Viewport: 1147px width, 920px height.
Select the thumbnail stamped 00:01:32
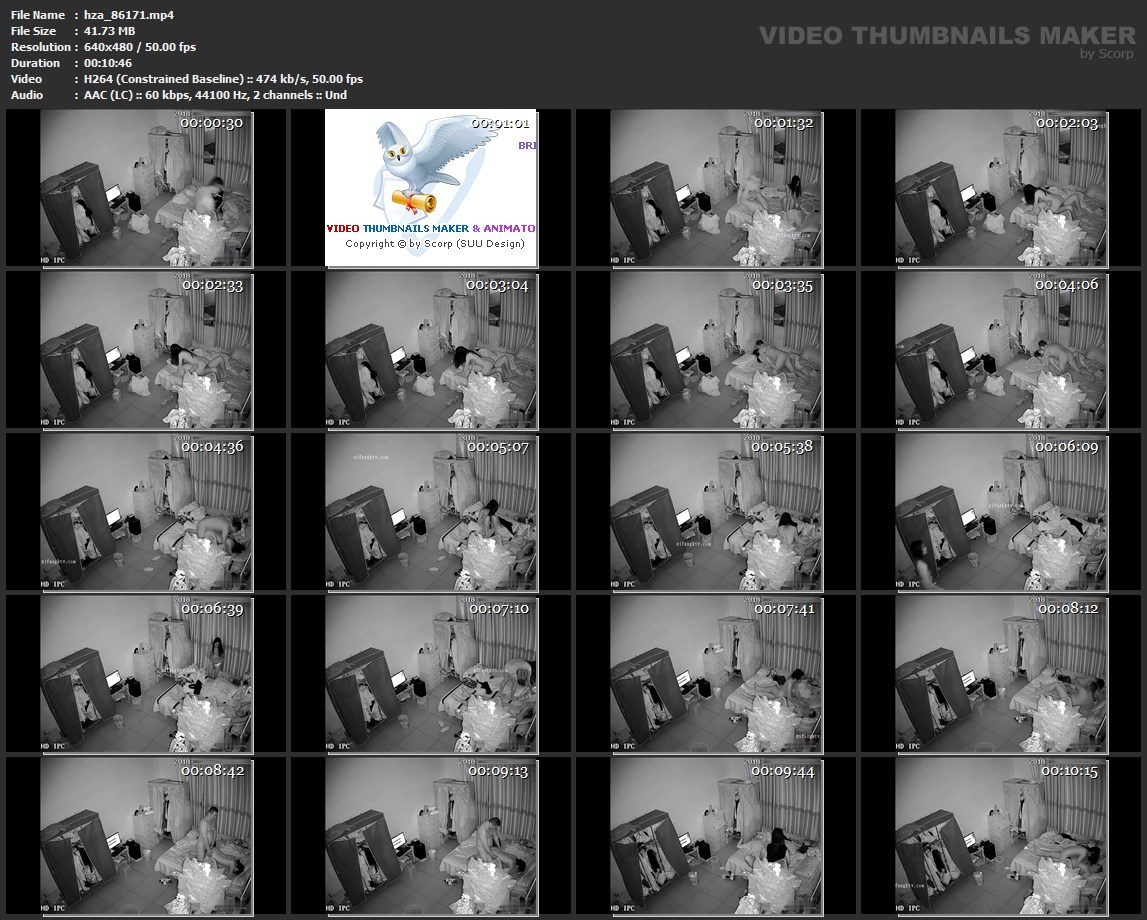tap(716, 188)
